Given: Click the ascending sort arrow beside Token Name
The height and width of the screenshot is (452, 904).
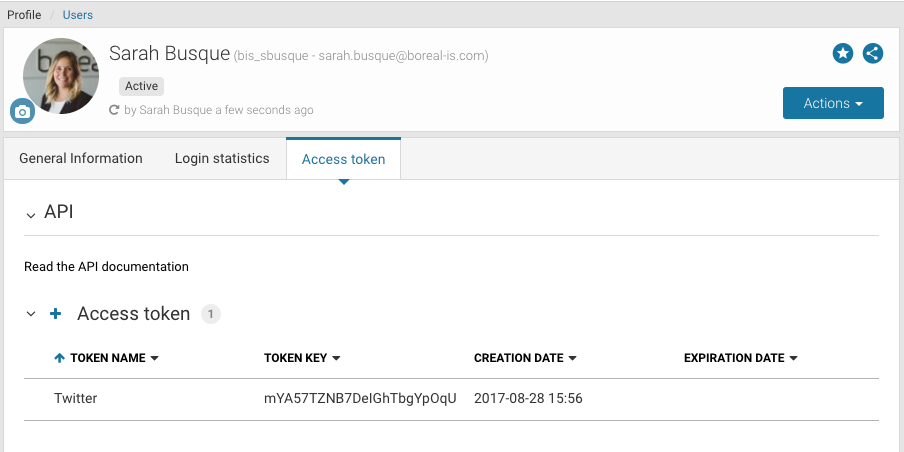Looking at the screenshot, I should click(59, 358).
